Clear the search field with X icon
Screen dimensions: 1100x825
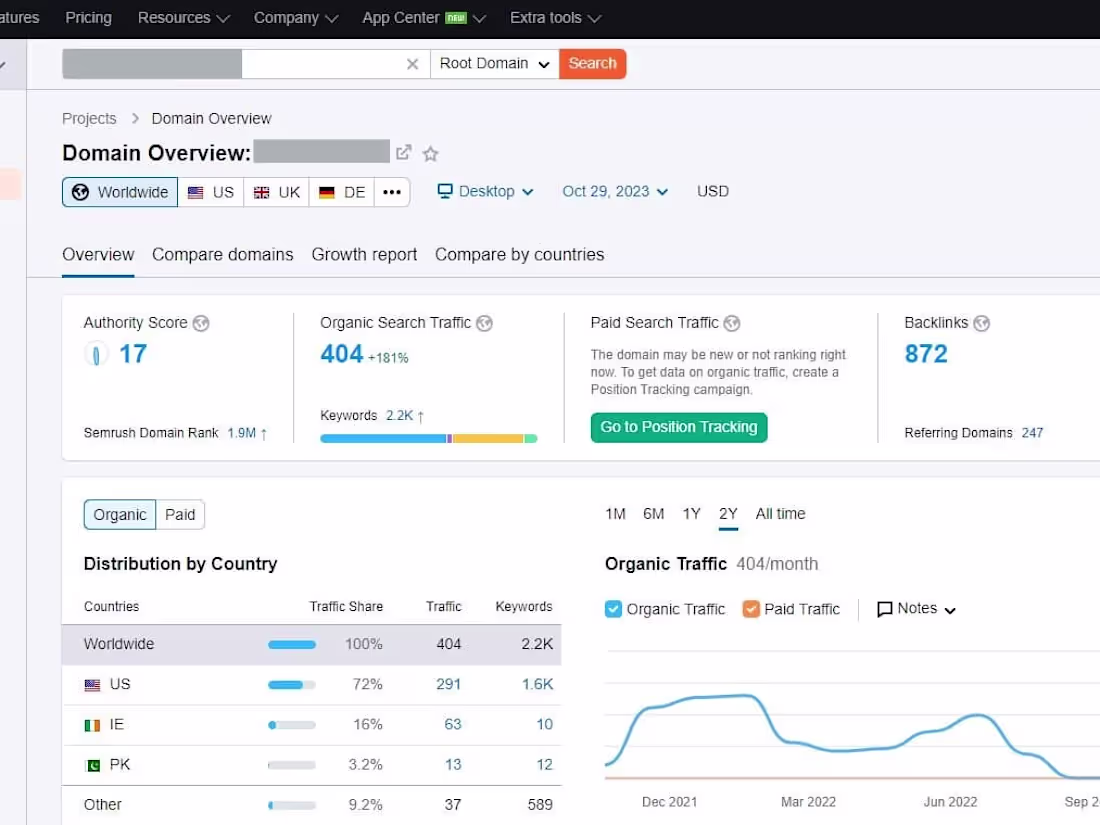point(412,64)
